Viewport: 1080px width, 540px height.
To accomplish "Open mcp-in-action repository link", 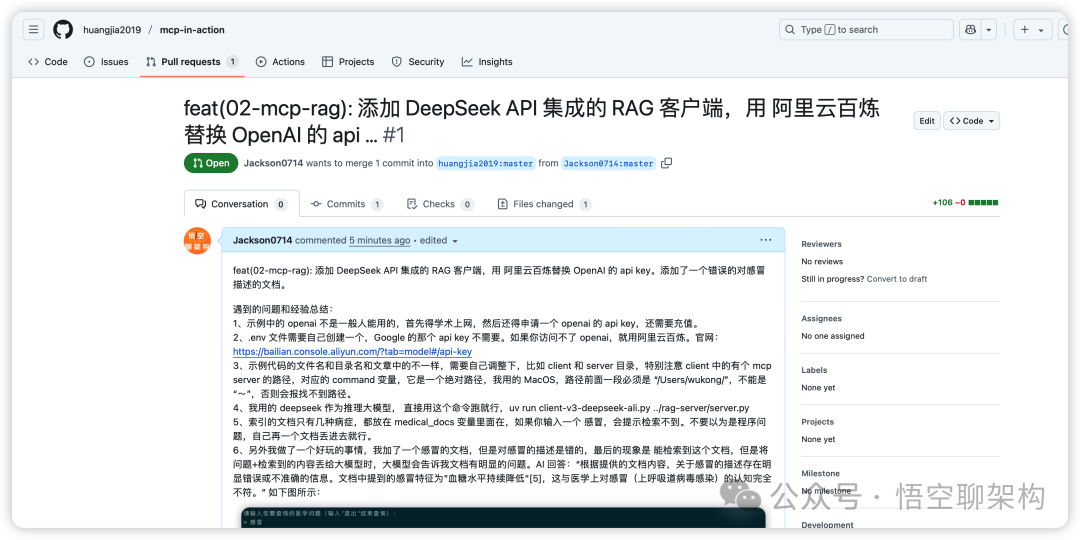I will click(x=192, y=30).
